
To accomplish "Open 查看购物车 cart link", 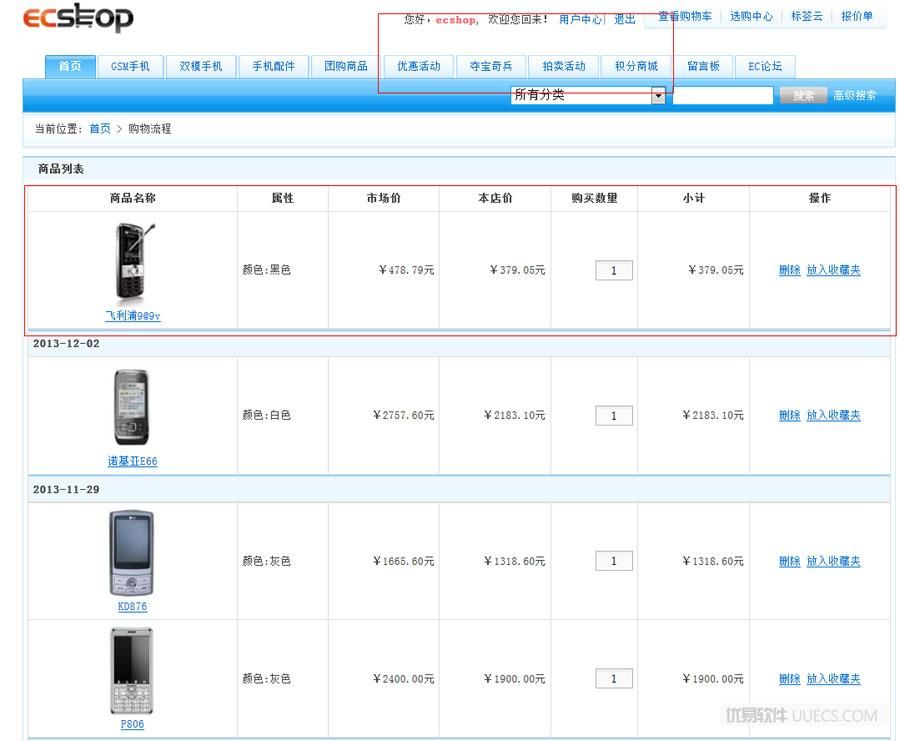I will 685,16.
